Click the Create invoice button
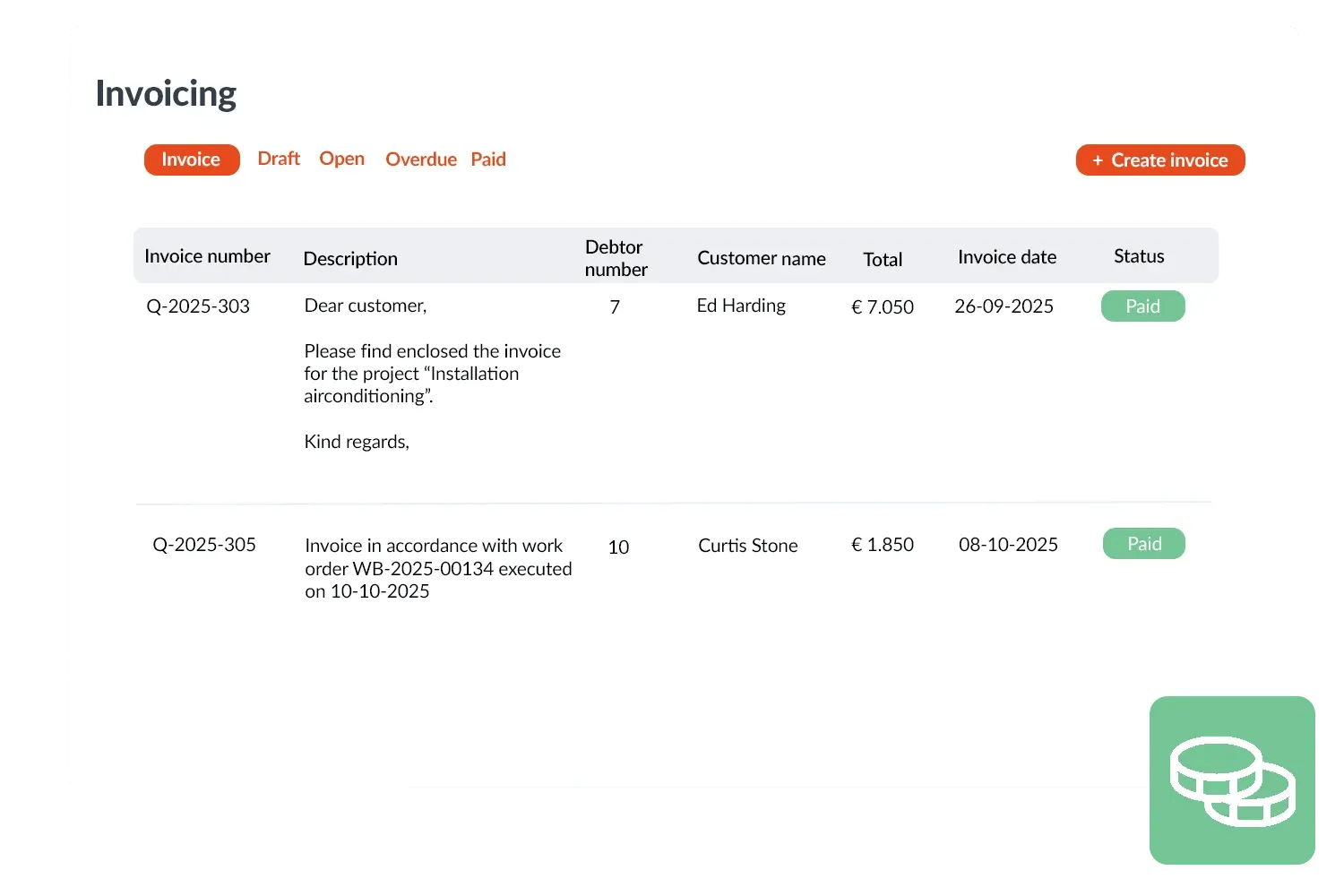The height and width of the screenshot is (896, 1344). [x=1160, y=160]
